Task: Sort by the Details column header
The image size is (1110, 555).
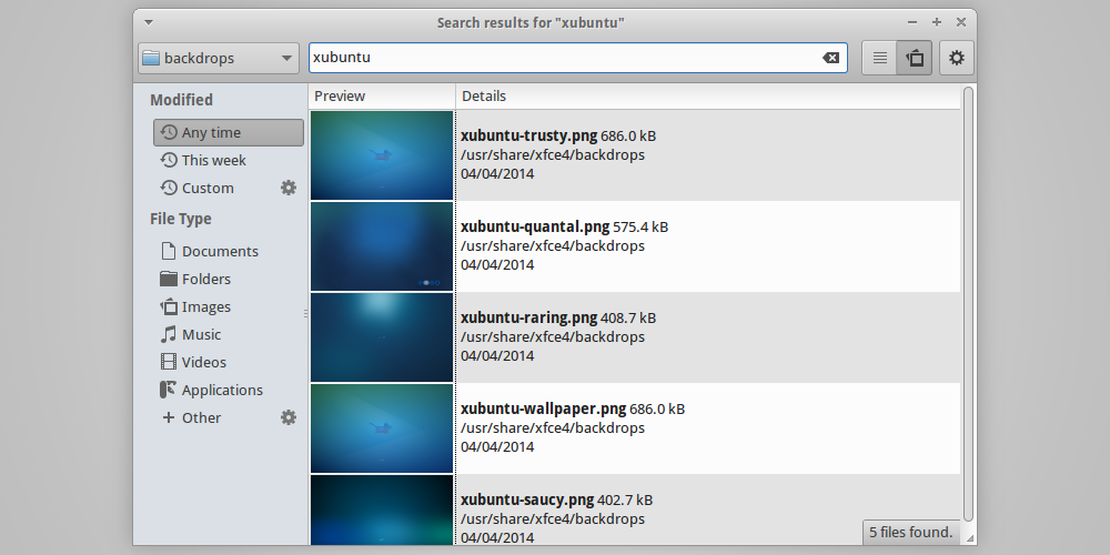Action: pos(708,96)
